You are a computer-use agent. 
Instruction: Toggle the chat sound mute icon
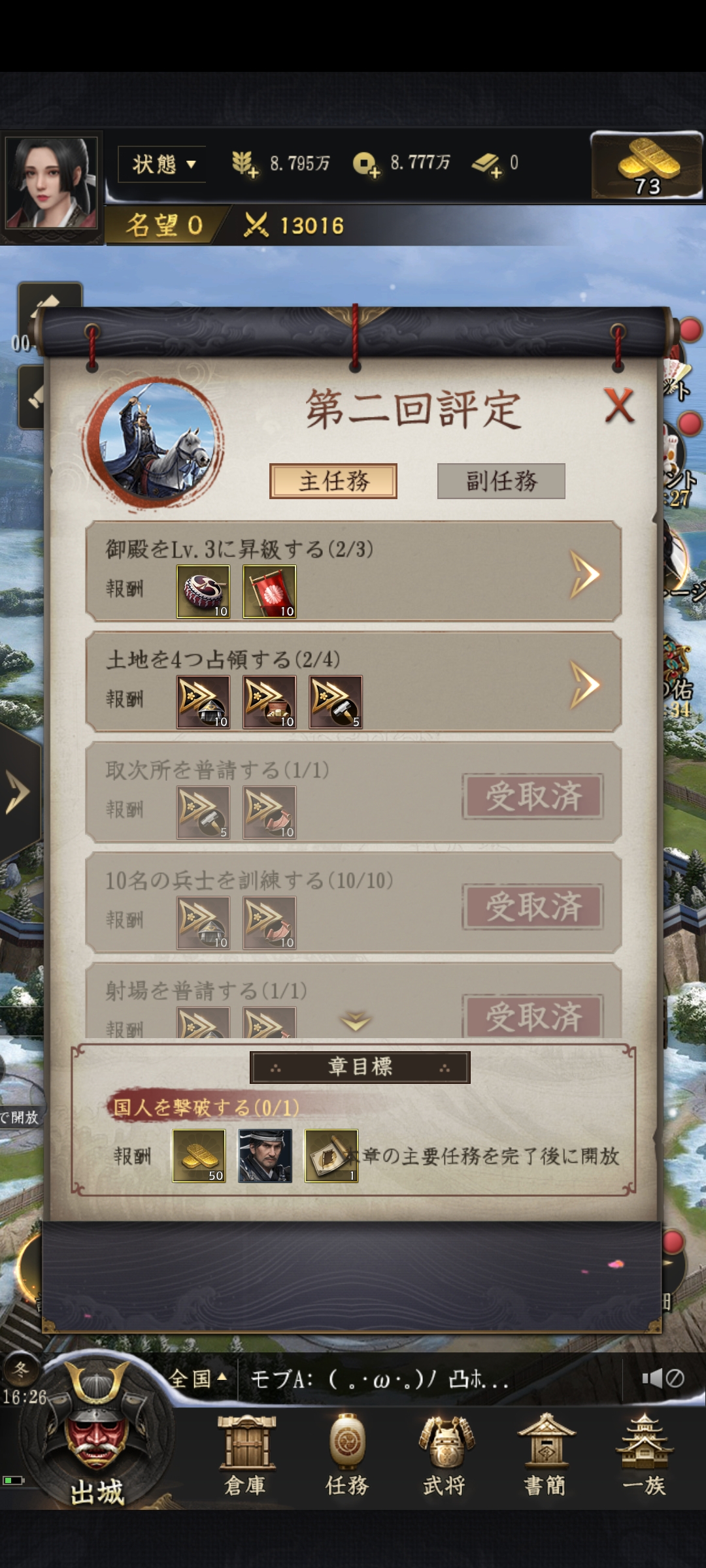tap(662, 1379)
